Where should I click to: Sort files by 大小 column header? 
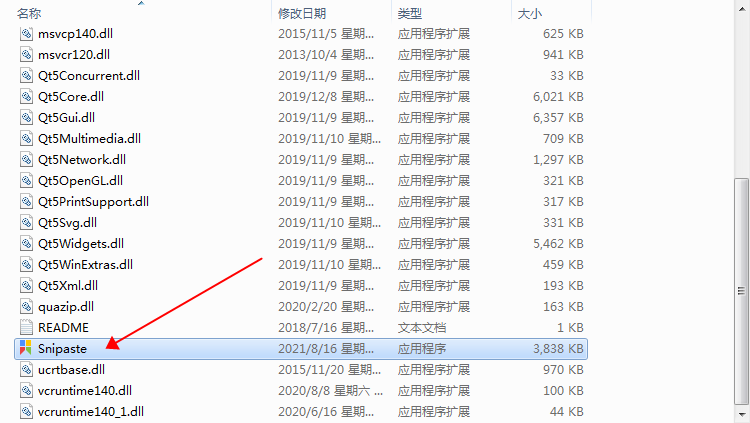[x=529, y=13]
